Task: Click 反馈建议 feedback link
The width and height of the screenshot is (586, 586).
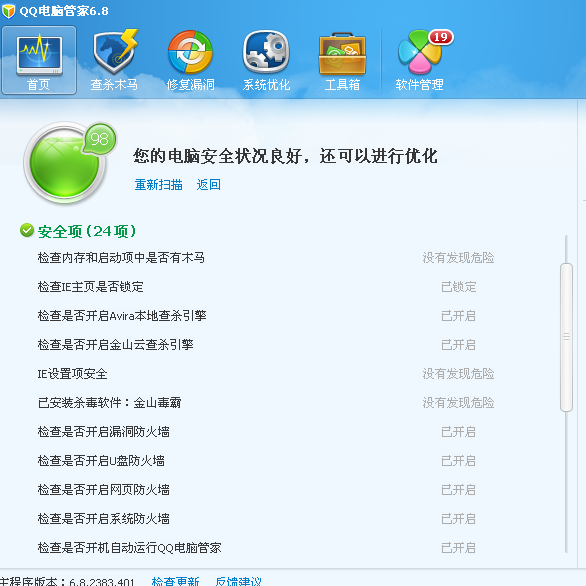Action: coord(238,581)
